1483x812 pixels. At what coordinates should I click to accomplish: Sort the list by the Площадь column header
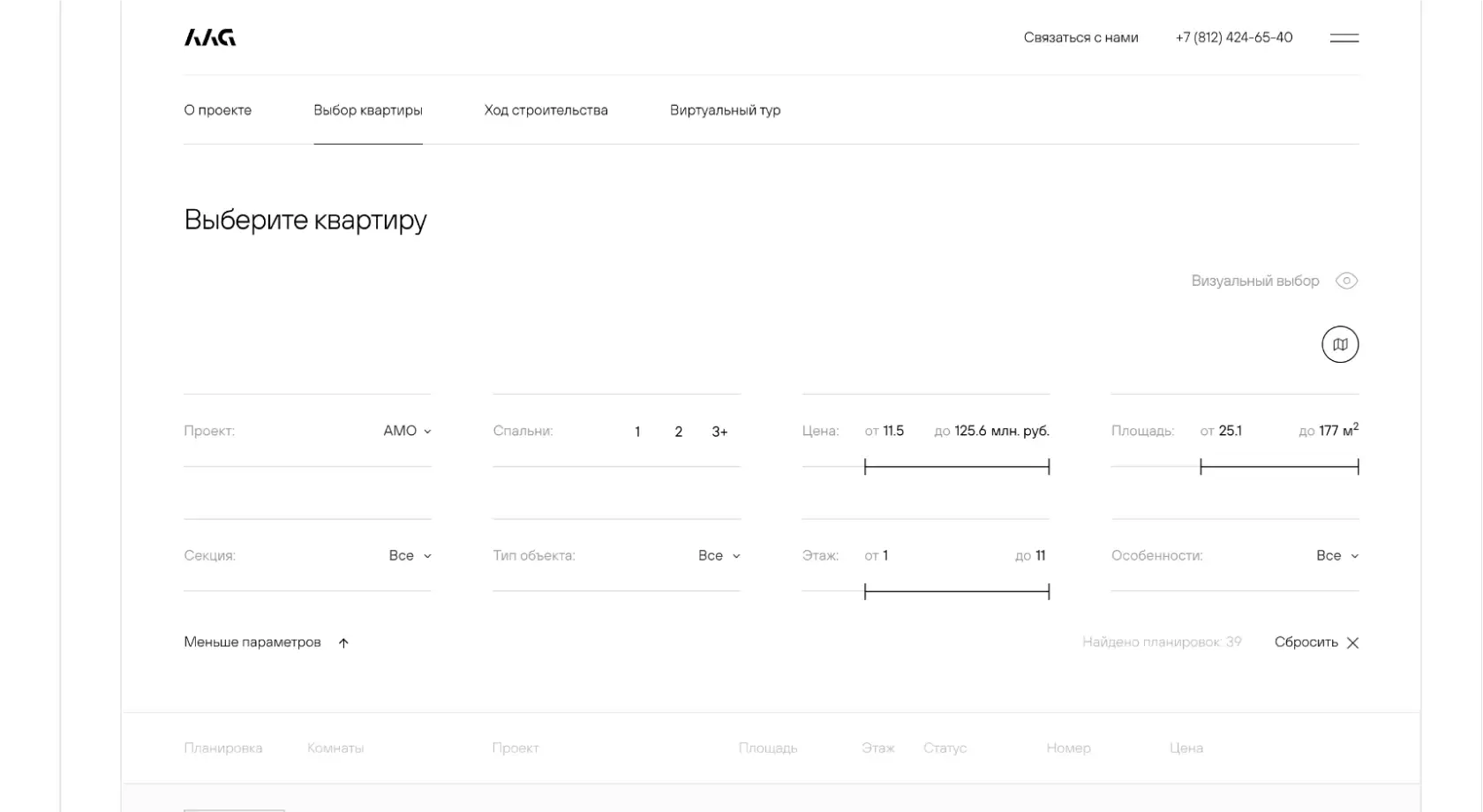coord(767,748)
